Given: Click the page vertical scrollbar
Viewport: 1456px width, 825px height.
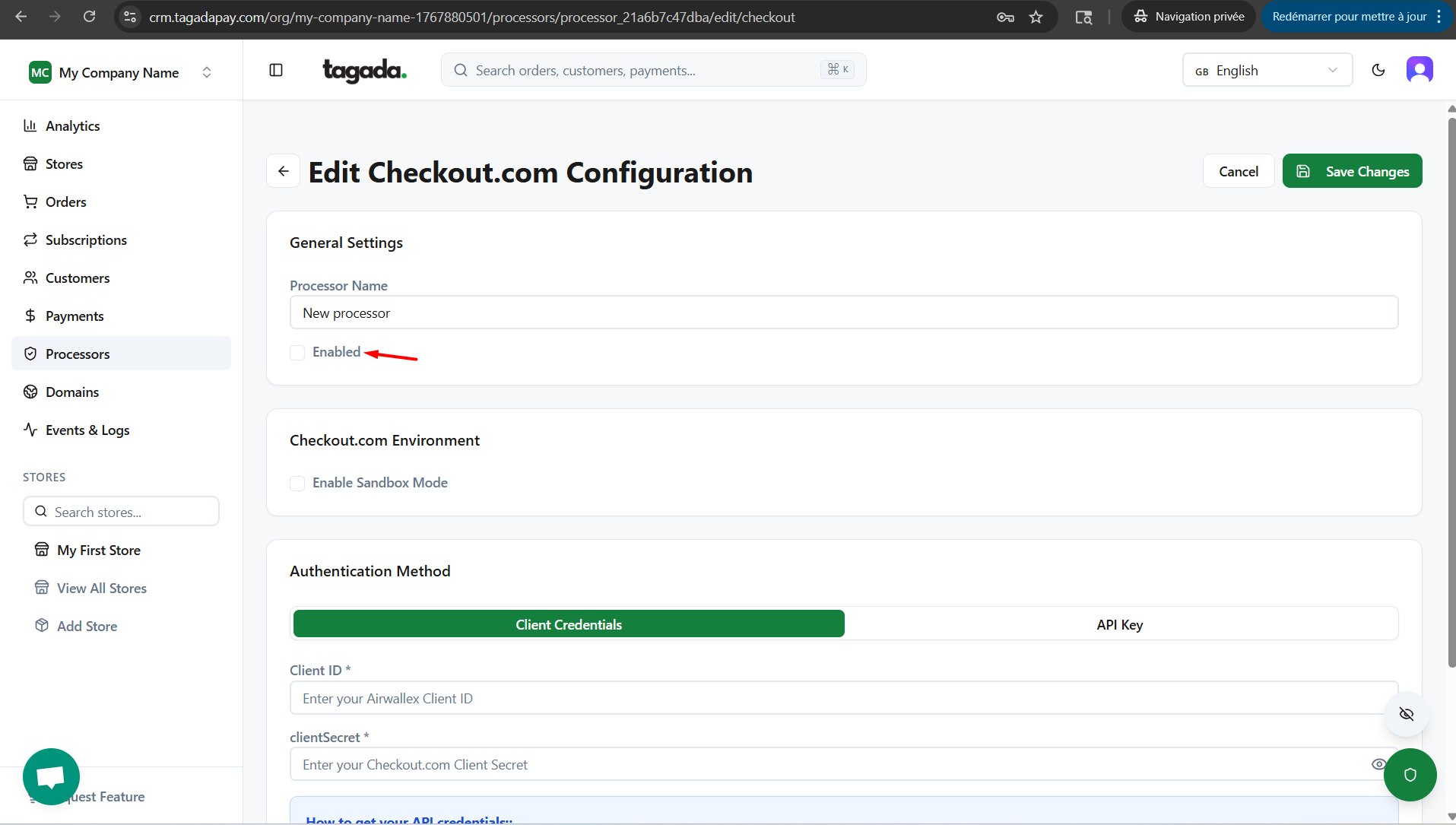Looking at the screenshot, I should click(x=1451, y=380).
